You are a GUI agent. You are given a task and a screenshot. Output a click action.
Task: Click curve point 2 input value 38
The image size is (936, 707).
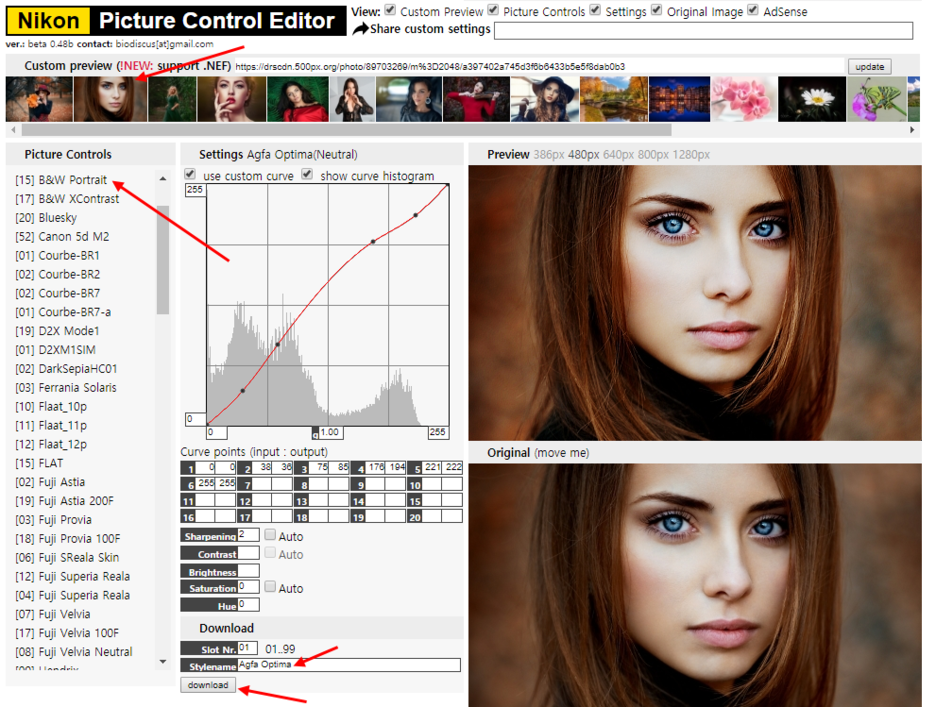(263, 468)
